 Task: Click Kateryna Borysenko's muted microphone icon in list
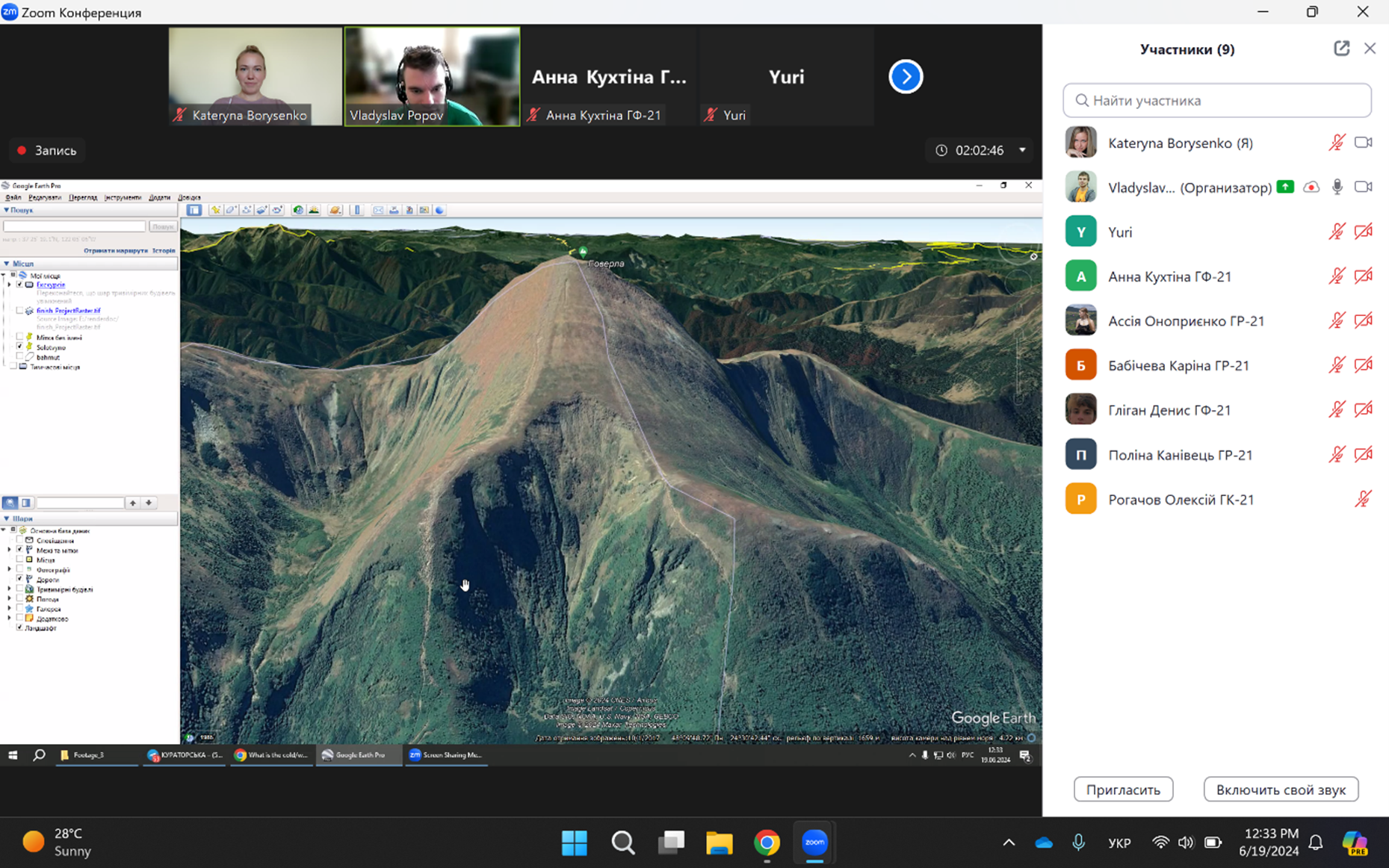tap(1337, 143)
